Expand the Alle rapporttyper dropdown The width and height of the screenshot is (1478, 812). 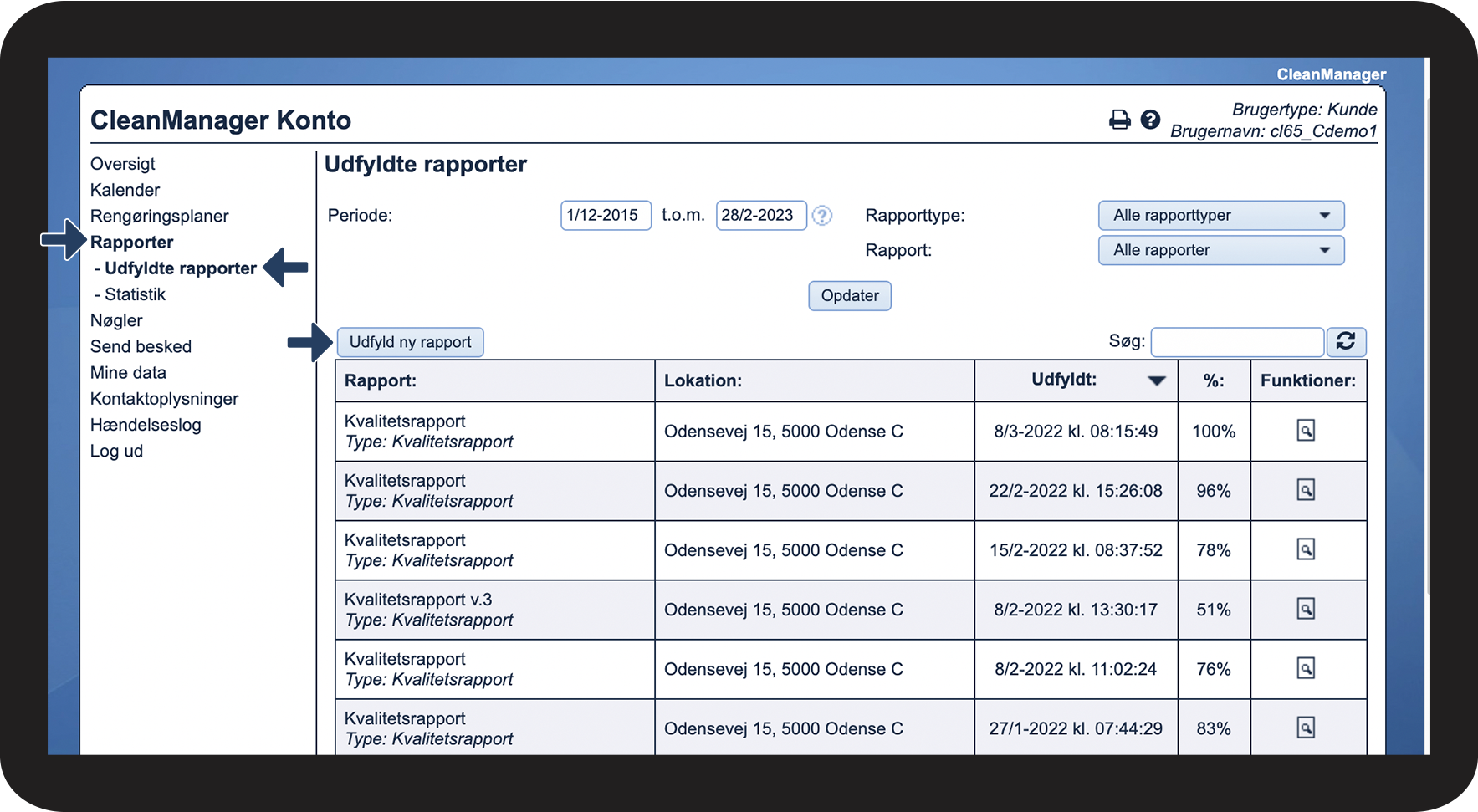1220,216
